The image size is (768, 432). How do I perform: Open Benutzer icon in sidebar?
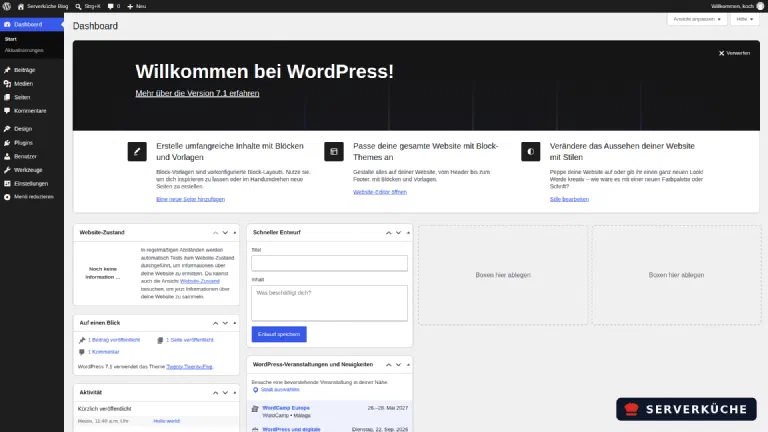[7, 156]
